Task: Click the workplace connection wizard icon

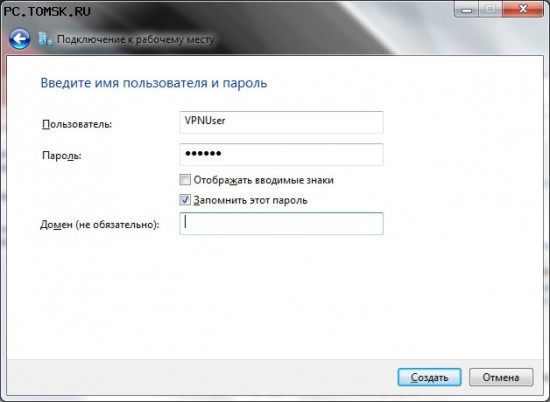Action: tap(45, 39)
